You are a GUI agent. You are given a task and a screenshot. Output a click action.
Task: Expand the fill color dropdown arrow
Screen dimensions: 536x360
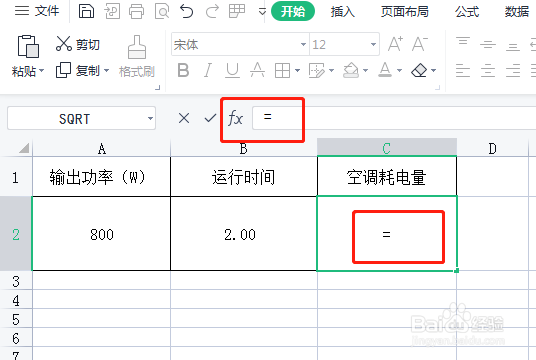(x=365, y=70)
